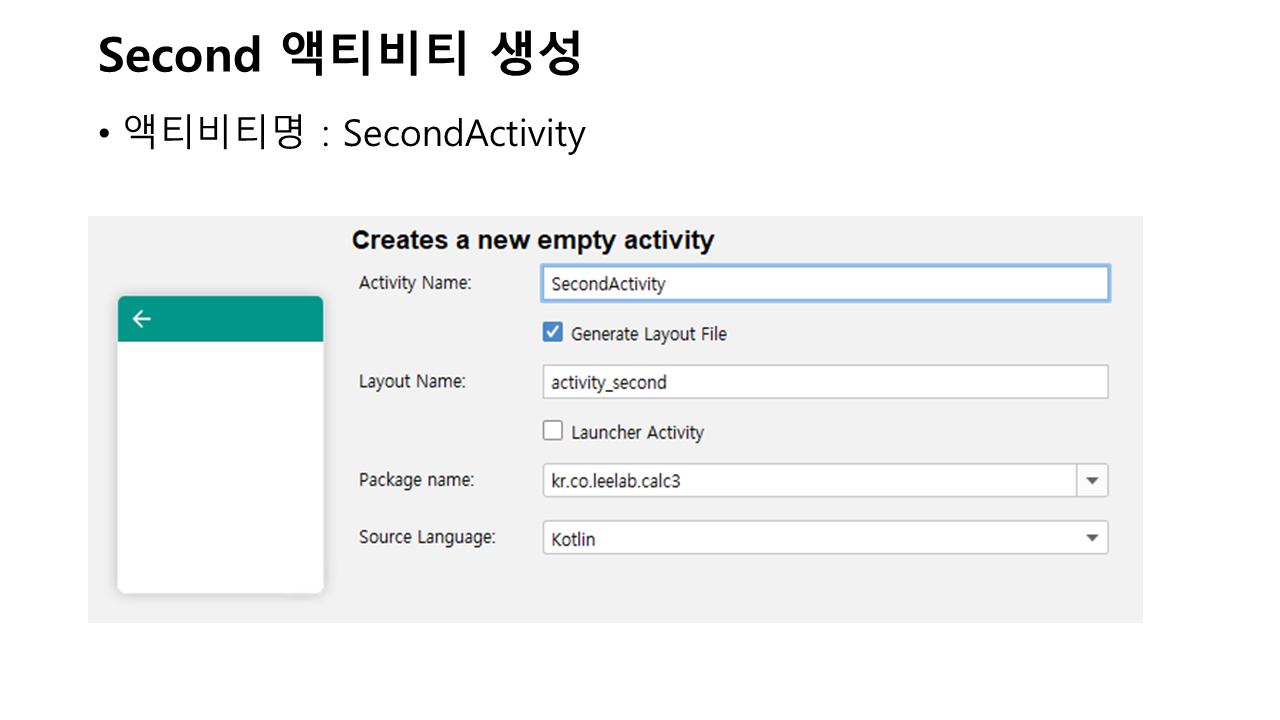Click the 'Creates a new empty activity' heading
Viewport: 1280px width, 720px height.
pos(533,240)
